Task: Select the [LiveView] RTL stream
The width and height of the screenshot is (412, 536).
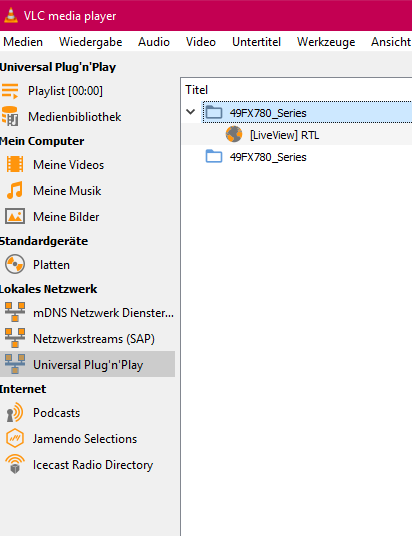Action: coord(284,135)
